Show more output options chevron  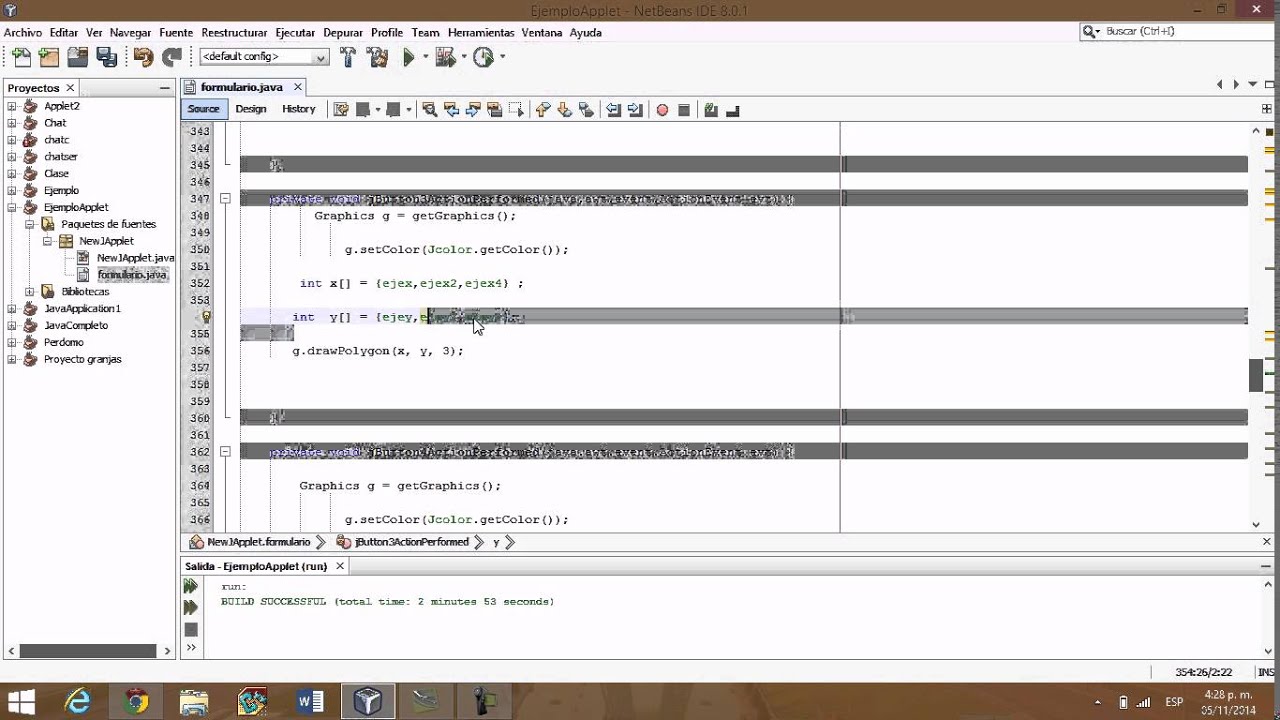tap(190, 648)
